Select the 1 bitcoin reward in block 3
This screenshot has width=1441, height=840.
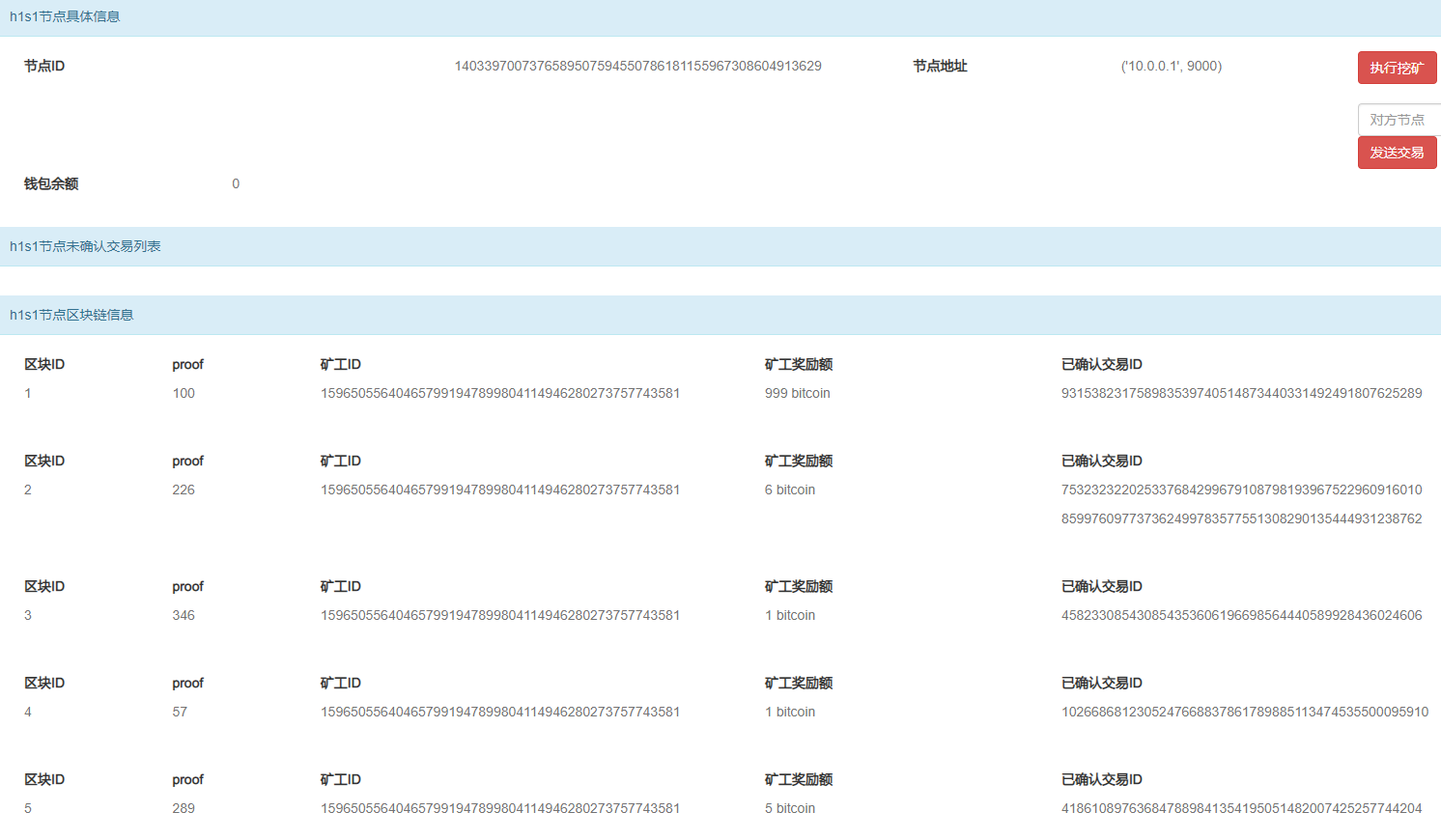click(x=790, y=615)
